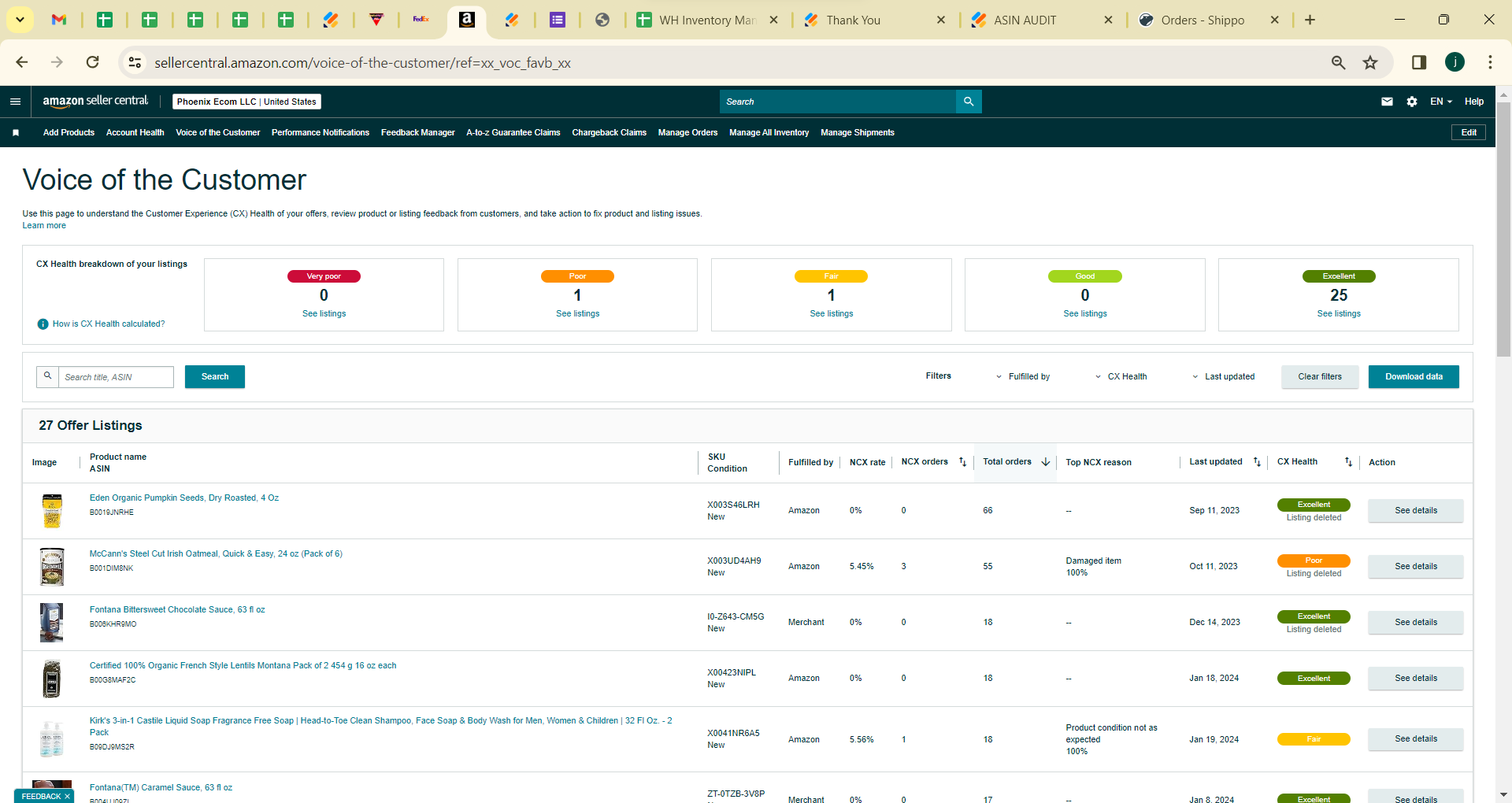Open the Chrome profile avatar
Screen dimensions: 1512x803
1455,62
